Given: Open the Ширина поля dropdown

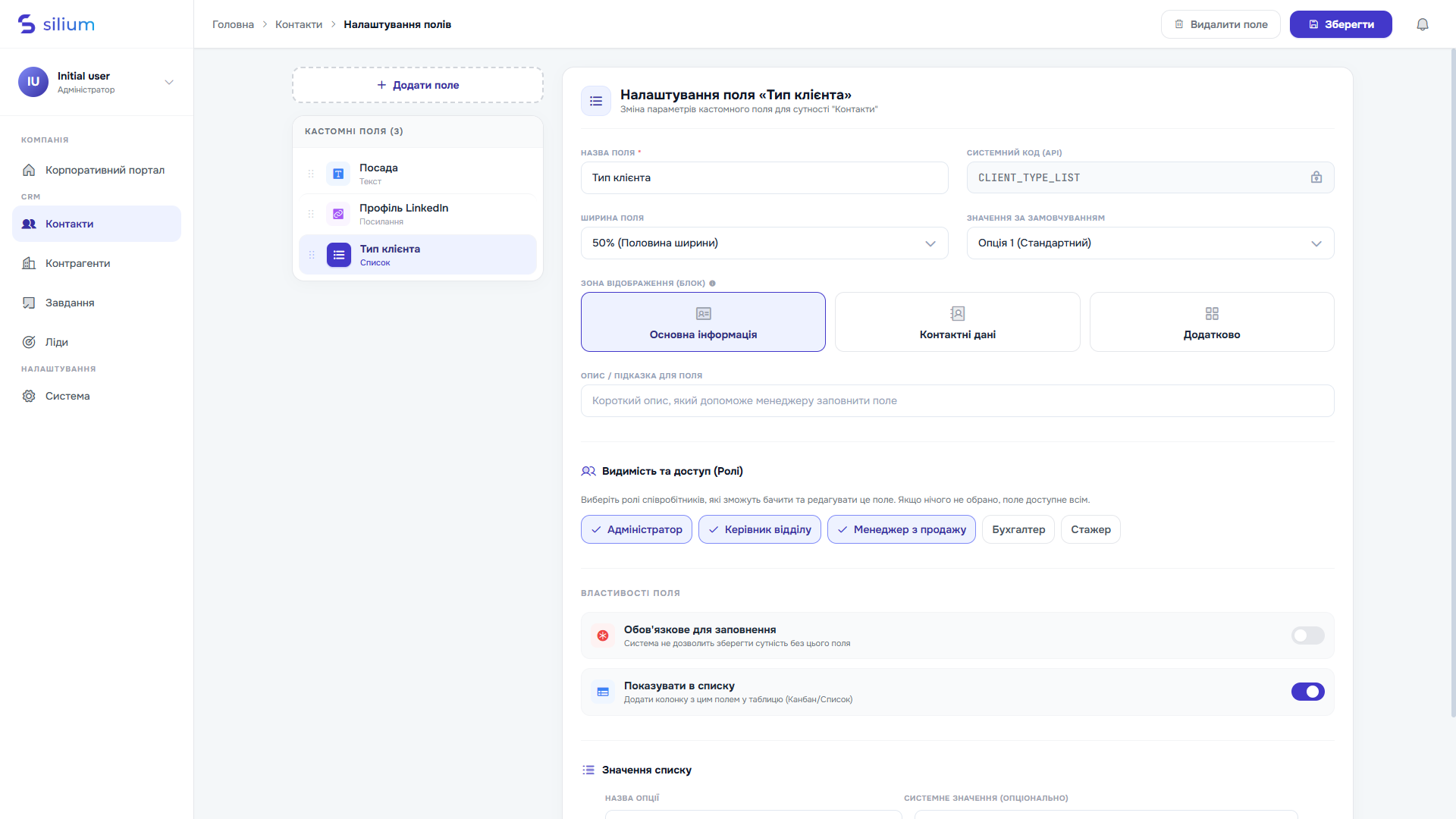Looking at the screenshot, I should pos(764,243).
